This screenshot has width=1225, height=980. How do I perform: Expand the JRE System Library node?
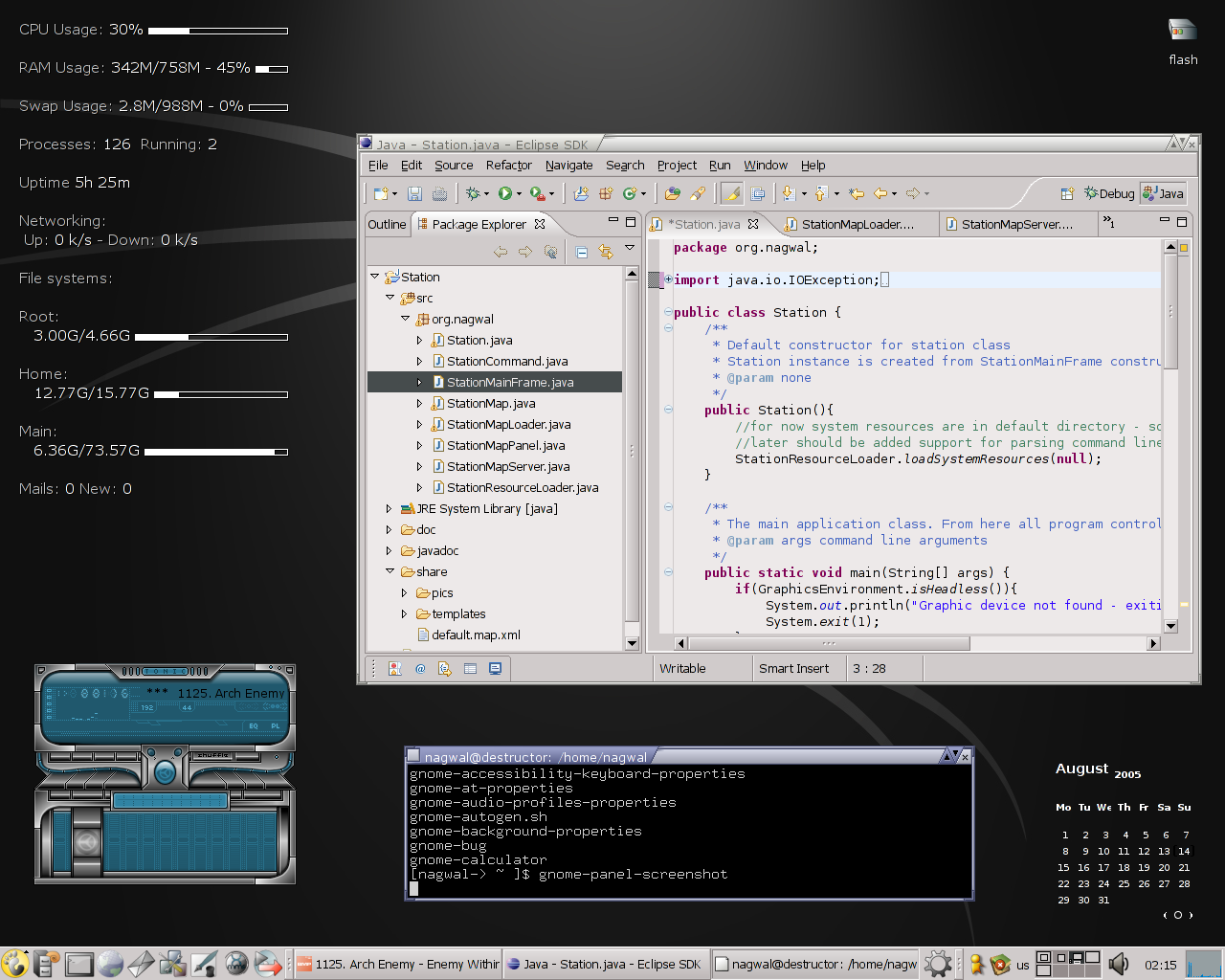(x=389, y=509)
